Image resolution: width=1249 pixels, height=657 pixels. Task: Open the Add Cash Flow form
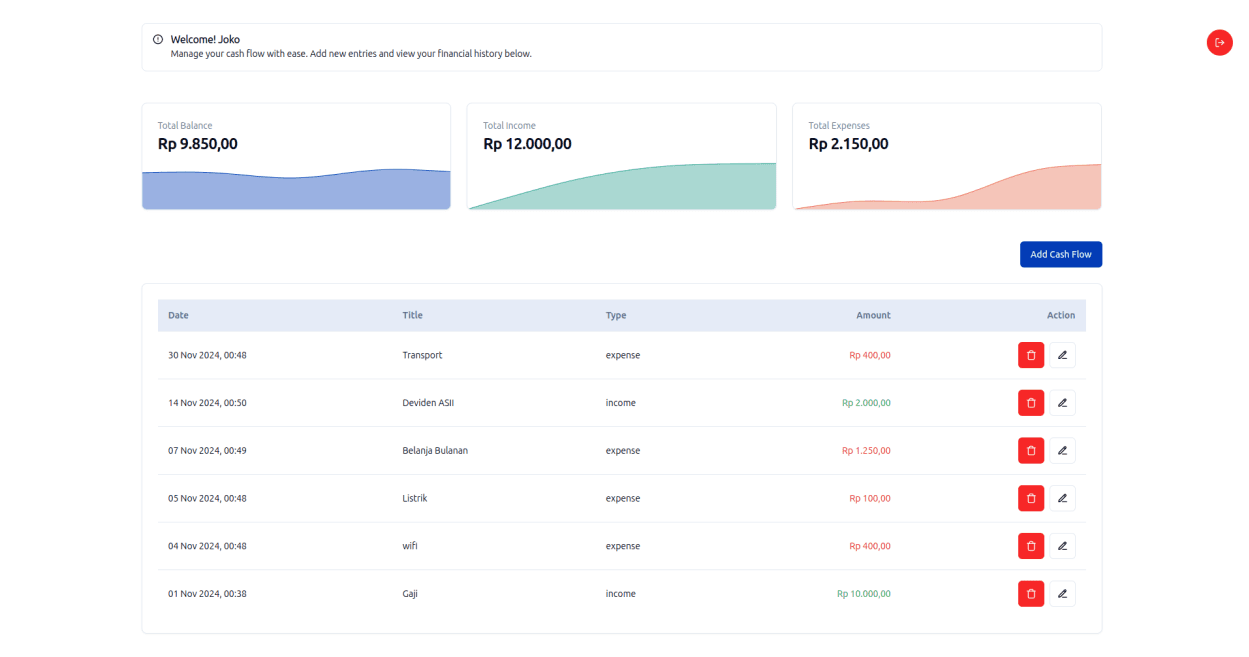click(1061, 254)
